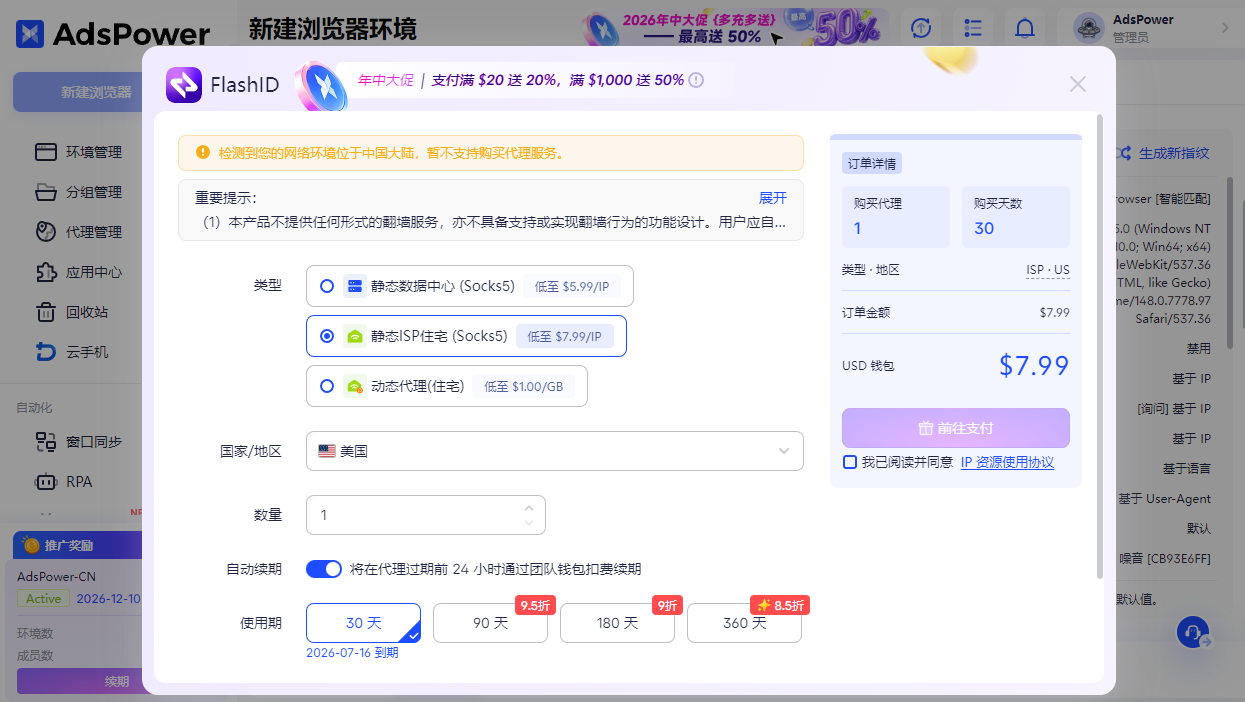Click the orange warning icon in alert

click(203, 153)
